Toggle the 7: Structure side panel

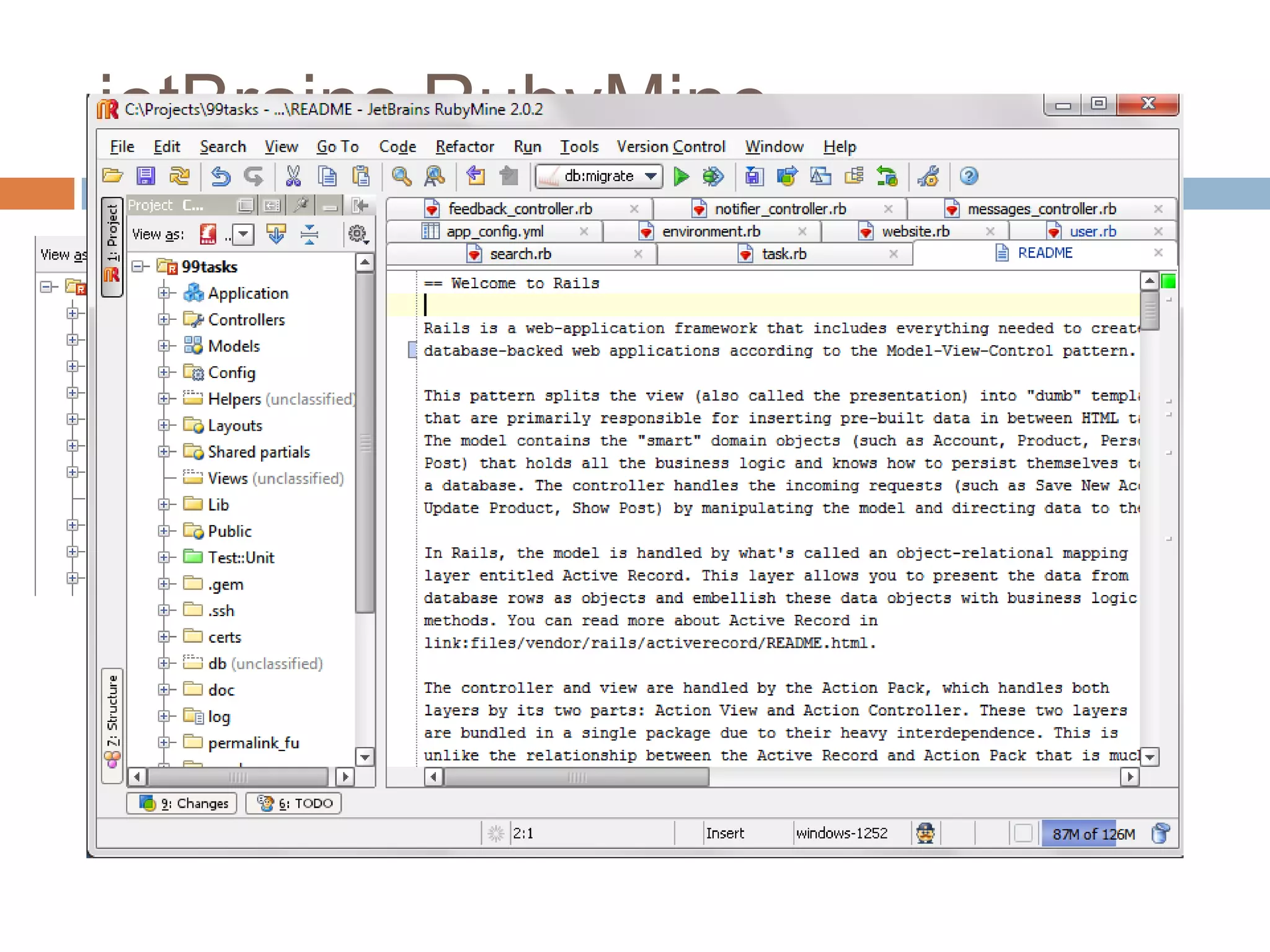(x=112, y=724)
